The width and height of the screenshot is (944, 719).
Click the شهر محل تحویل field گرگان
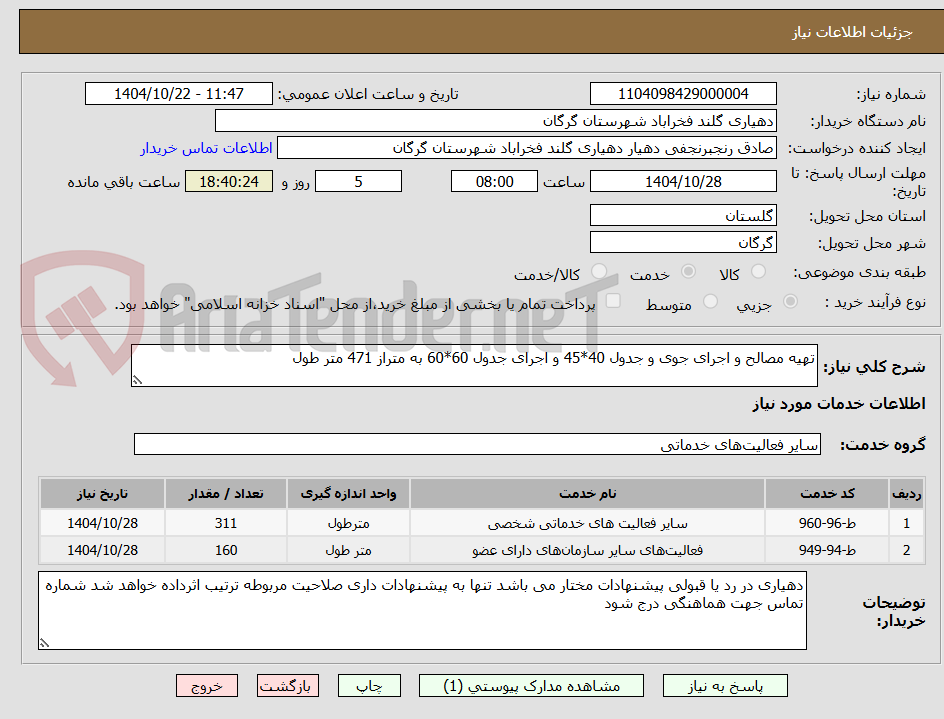[683, 243]
